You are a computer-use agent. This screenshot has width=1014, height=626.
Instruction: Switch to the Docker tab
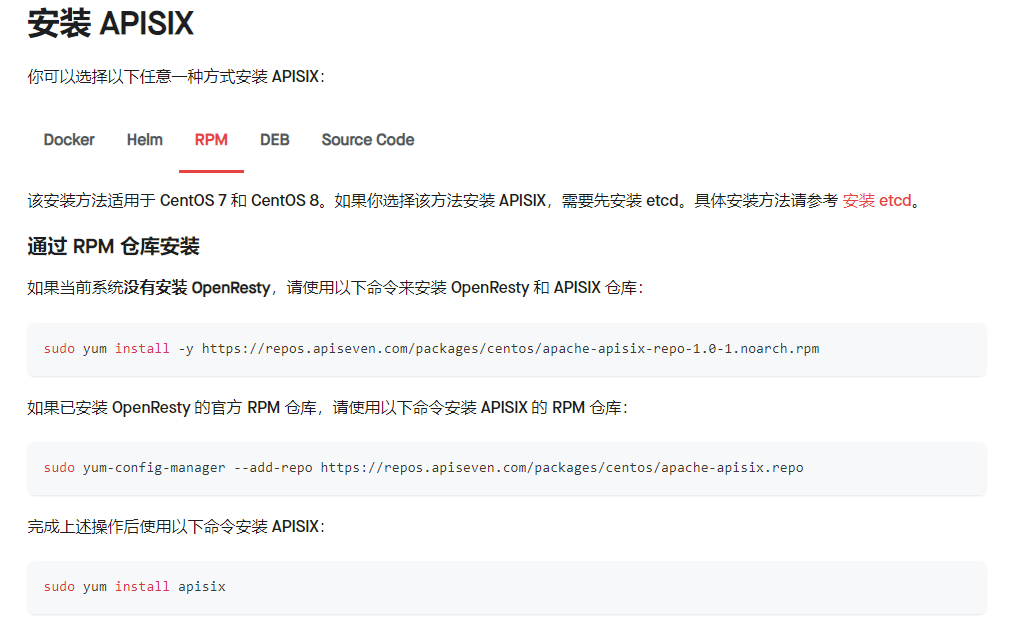(69, 140)
